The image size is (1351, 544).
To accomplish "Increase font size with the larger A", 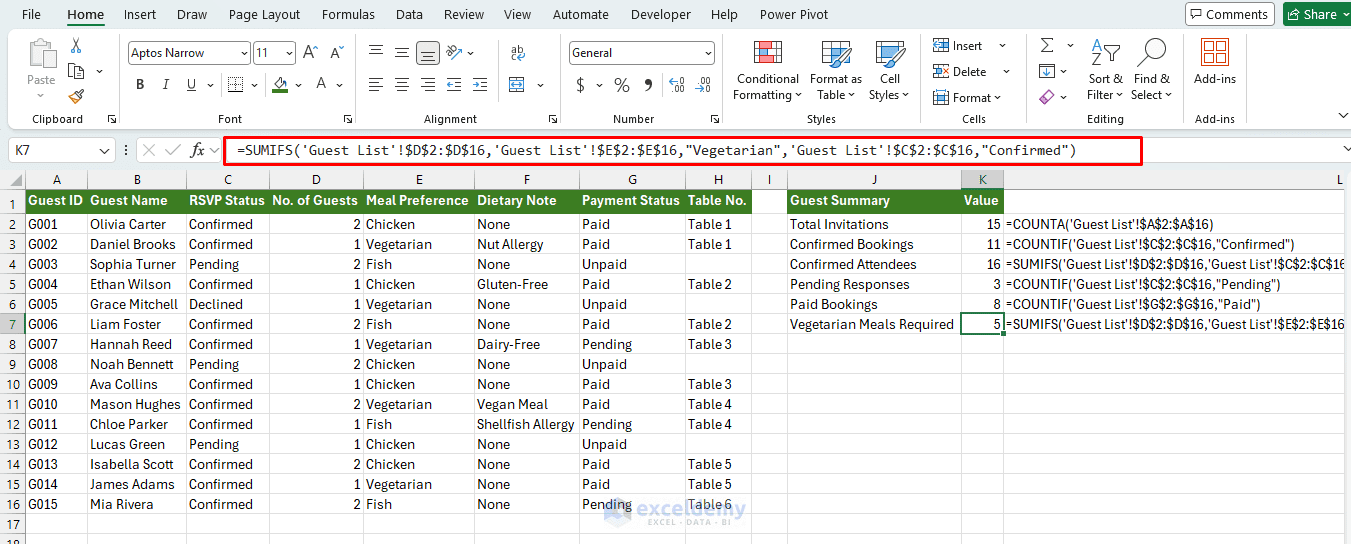I will click(310, 53).
